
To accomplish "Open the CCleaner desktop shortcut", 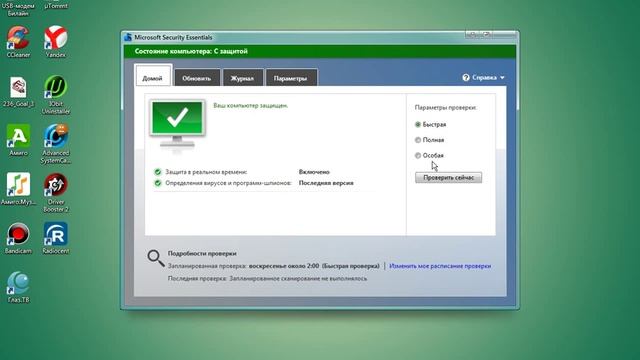I will click(x=18, y=42).
